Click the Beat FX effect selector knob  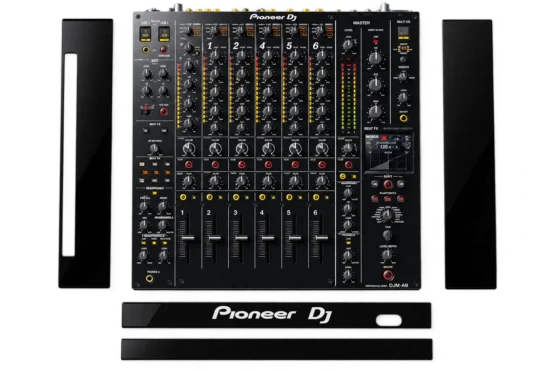pos(387,214)
